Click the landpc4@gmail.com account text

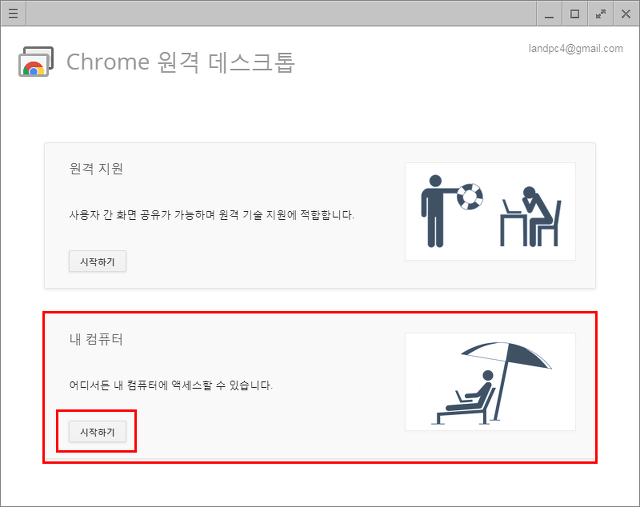[576, 49]
